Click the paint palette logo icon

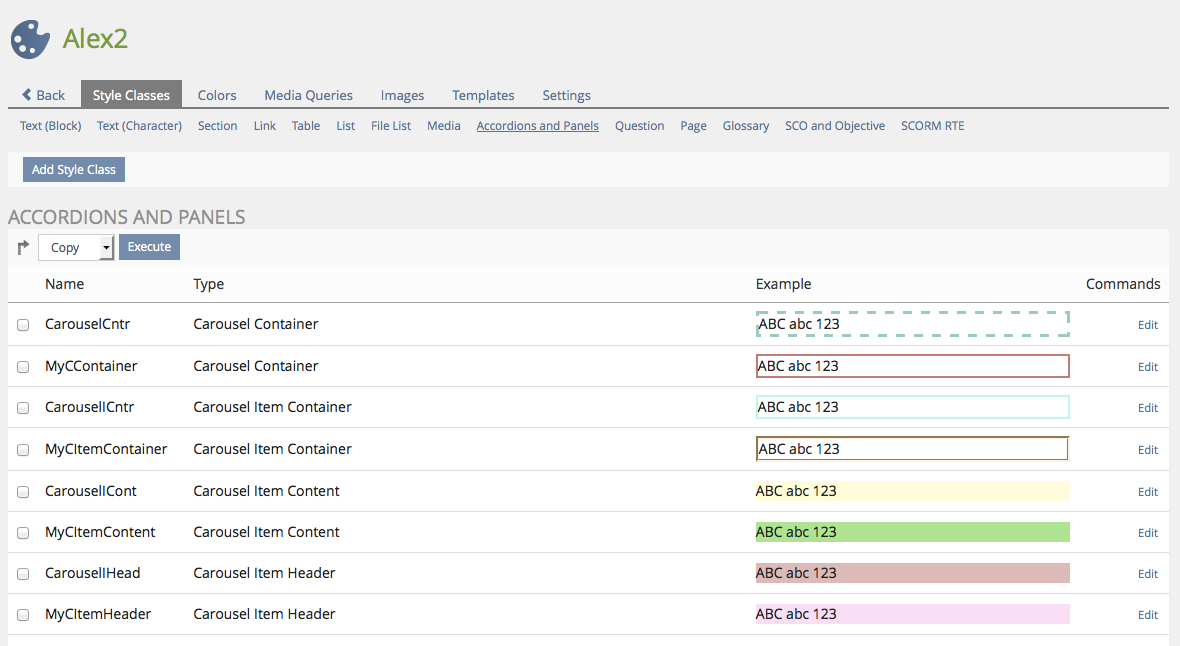coord(31,40)
